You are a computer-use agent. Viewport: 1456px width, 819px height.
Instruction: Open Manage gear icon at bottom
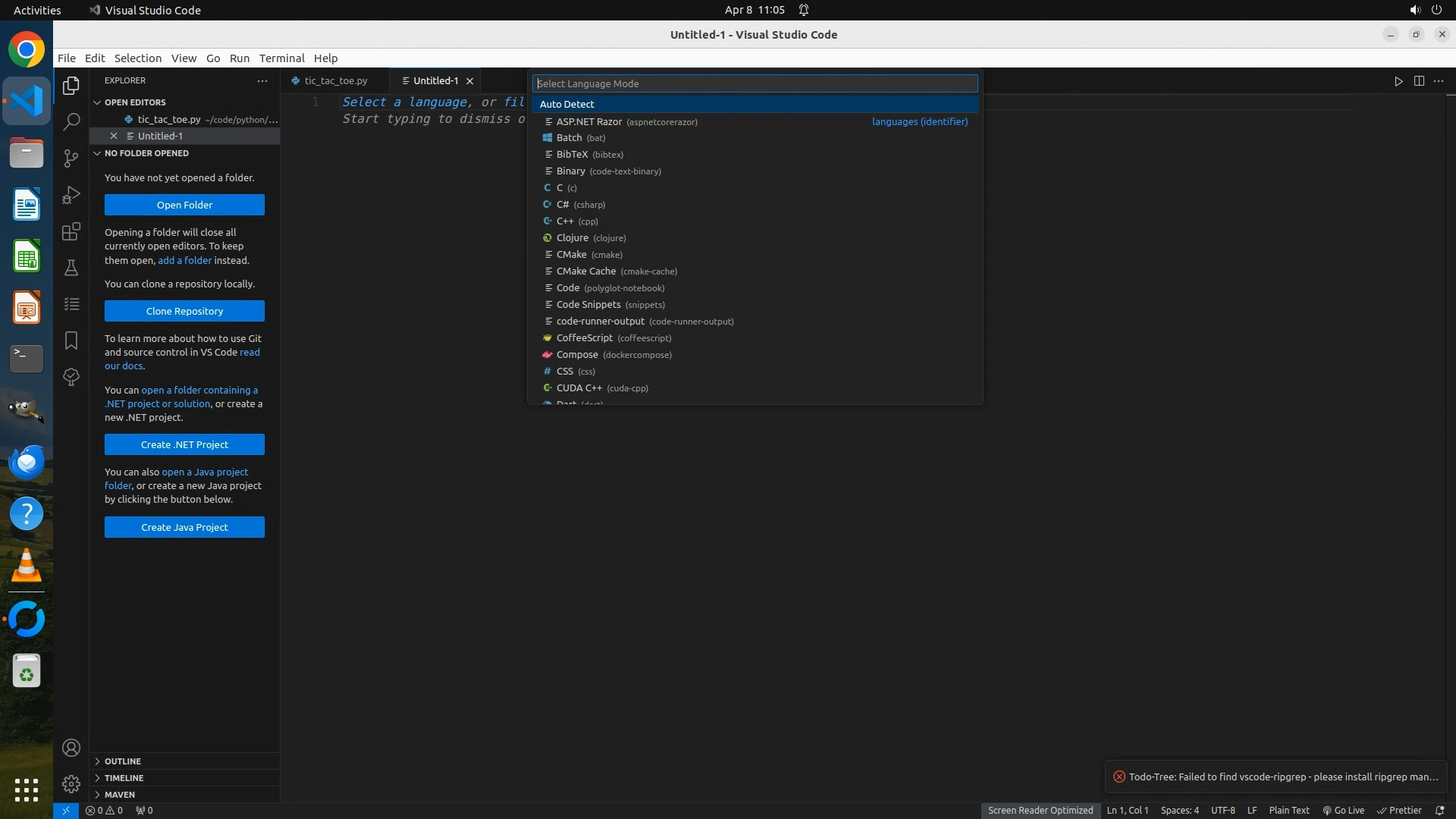[71, 784]
